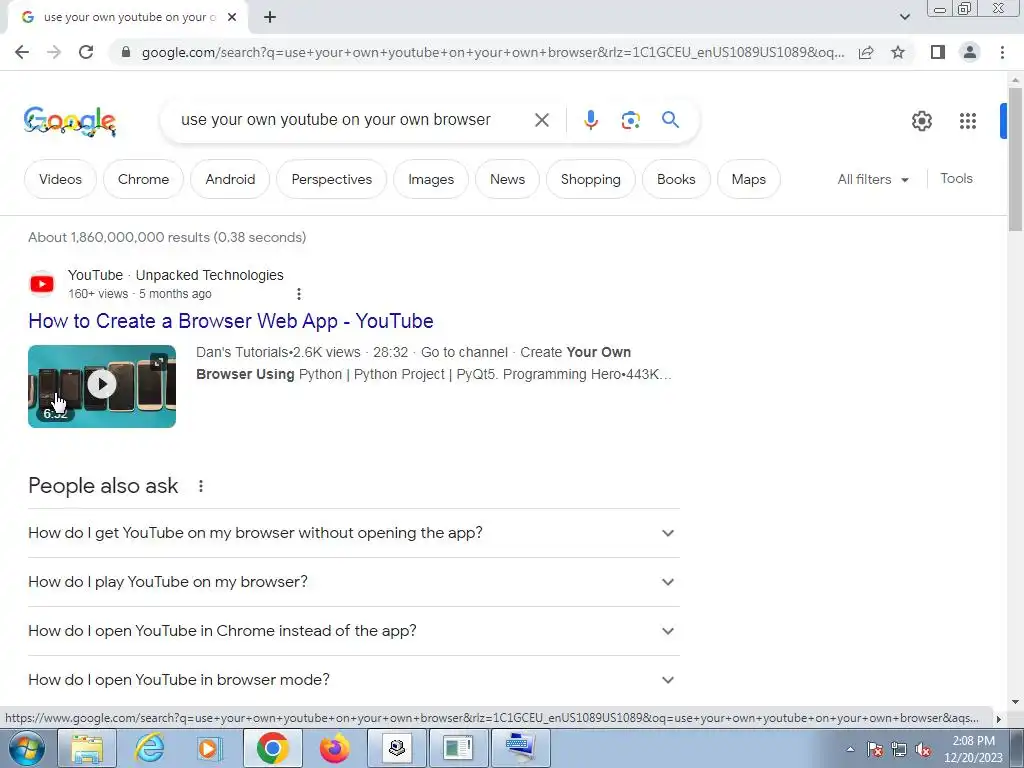The width and height of the screenshot is (1024, 768).
Task: Switch to News results
Action: pyautogui.click(x=507, y=179)
